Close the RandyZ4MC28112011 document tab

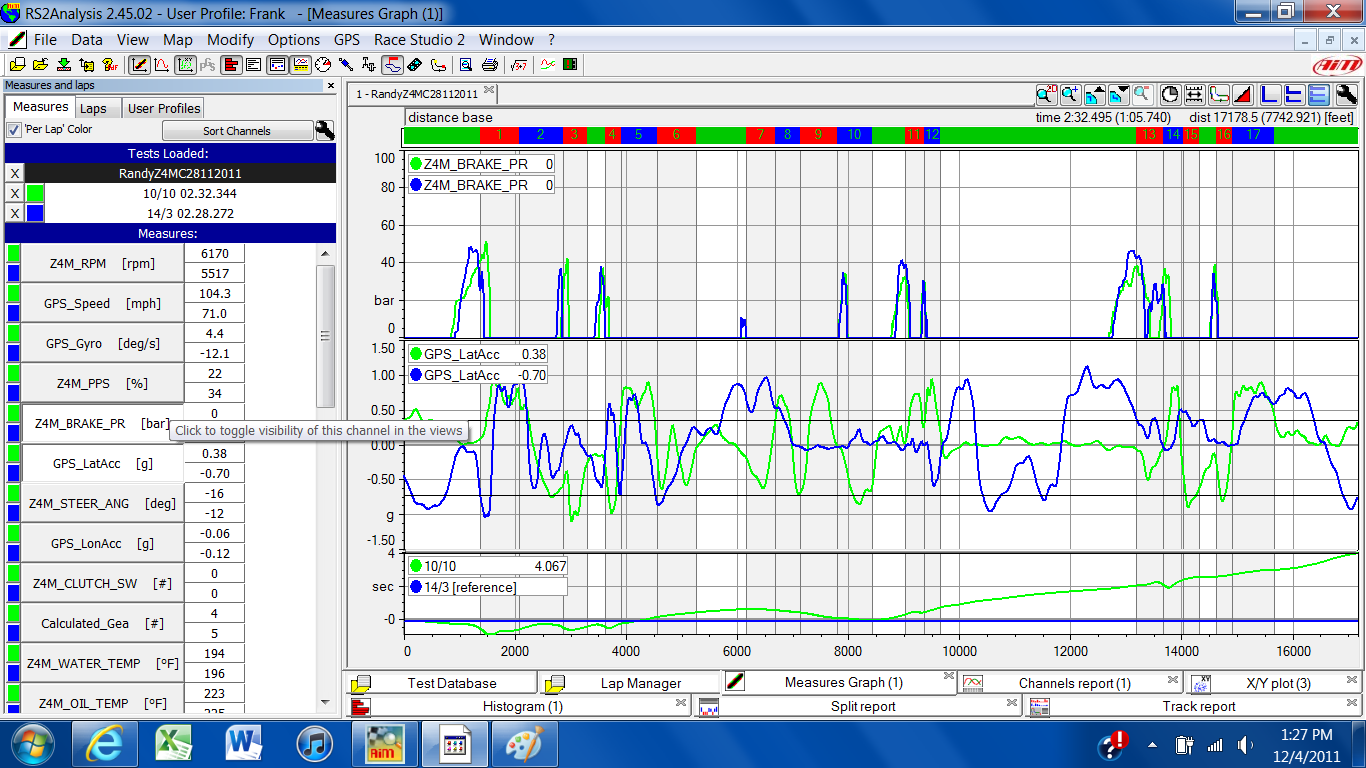(x=489, y=90)
